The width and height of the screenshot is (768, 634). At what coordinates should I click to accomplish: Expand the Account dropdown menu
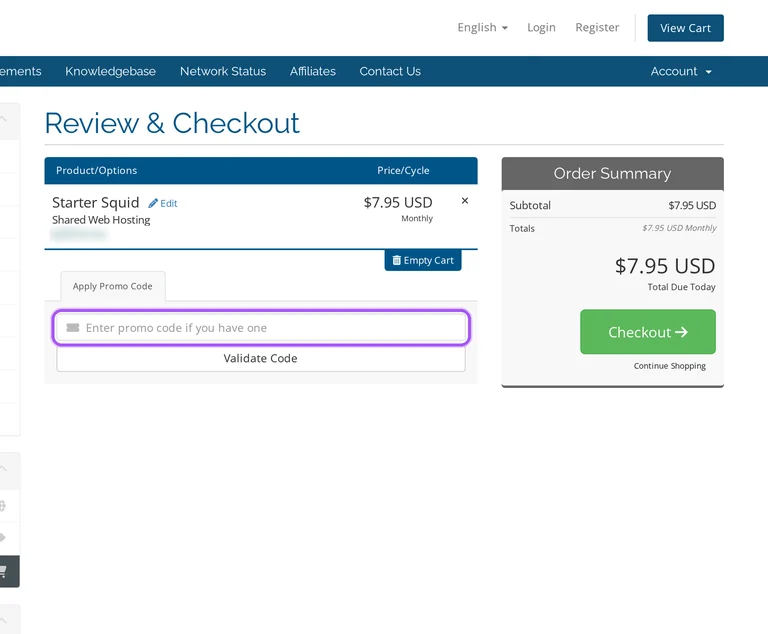coord(681,72)
